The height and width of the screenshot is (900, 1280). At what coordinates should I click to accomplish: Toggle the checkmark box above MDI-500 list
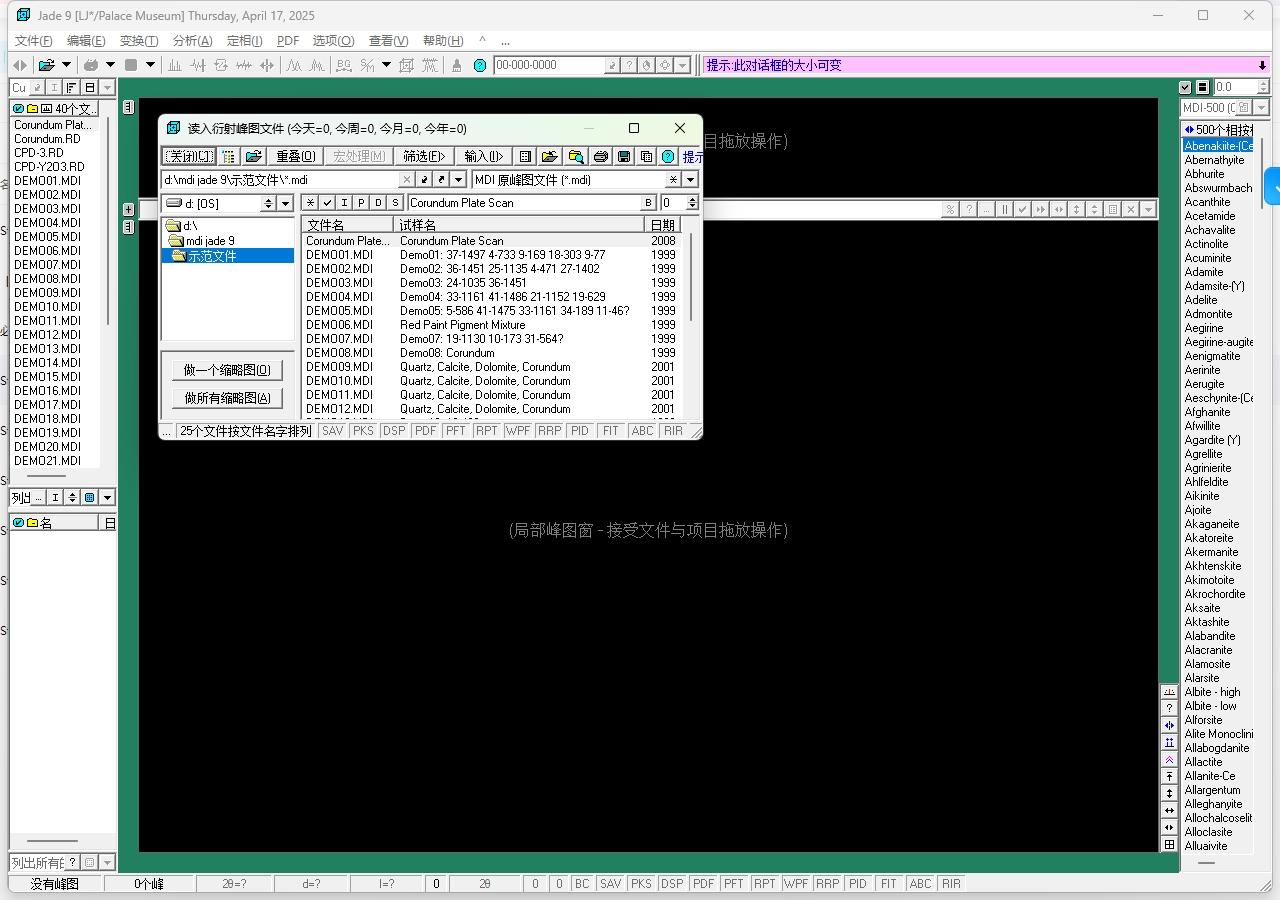pyautogui.click(x=1186, y=88)
